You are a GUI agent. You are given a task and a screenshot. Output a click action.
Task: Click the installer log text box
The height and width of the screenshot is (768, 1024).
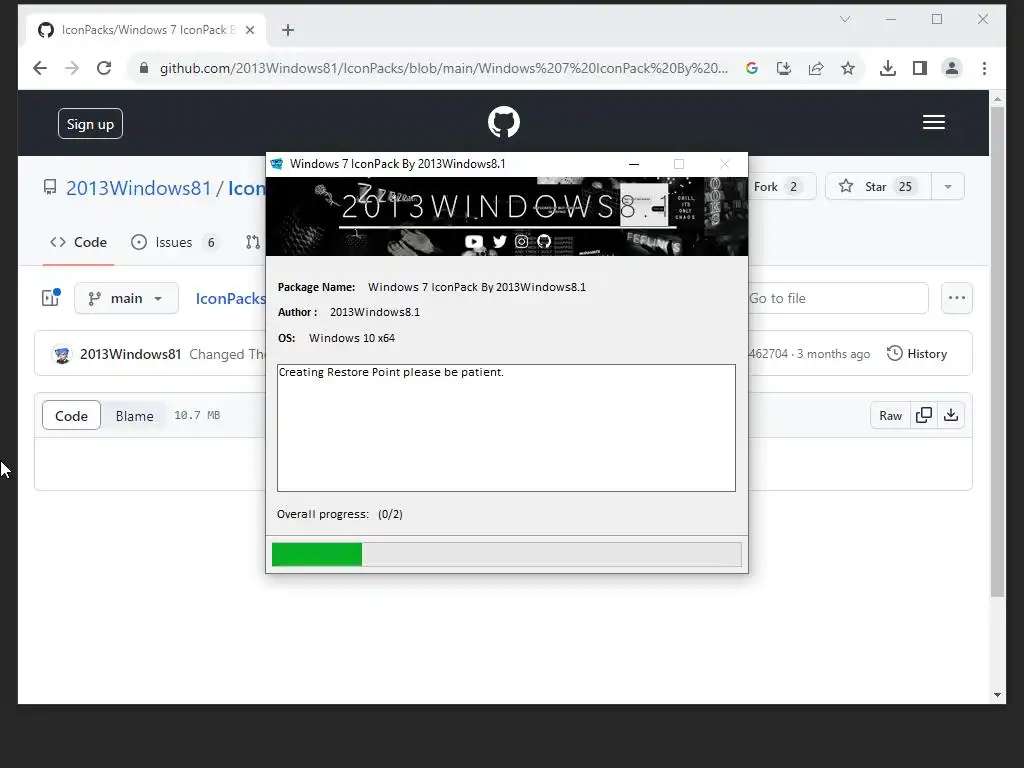(506, 428)
